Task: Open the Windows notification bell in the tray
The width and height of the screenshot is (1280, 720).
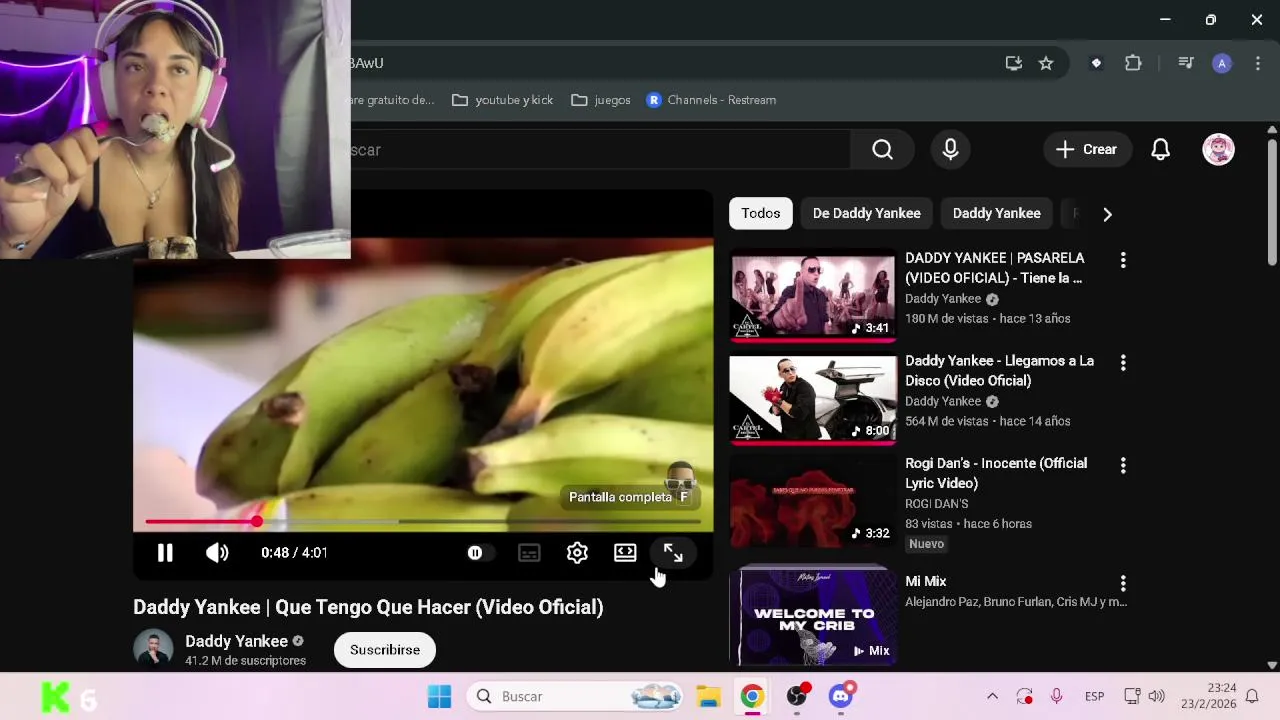Action: tap(1252, 696)
